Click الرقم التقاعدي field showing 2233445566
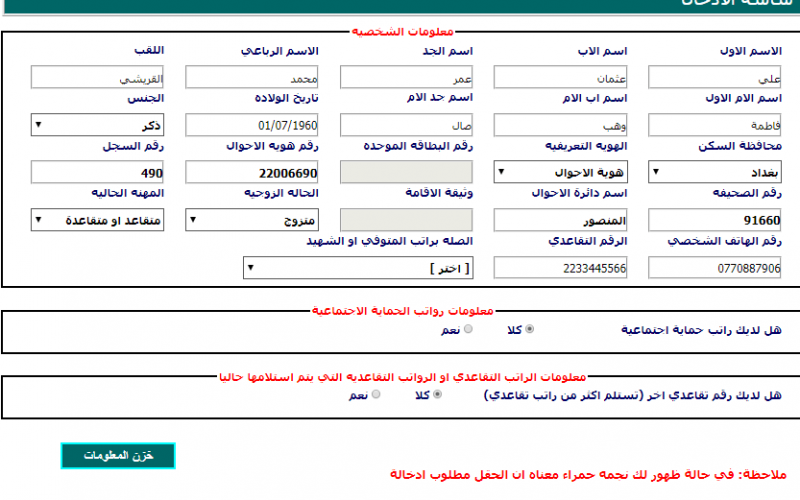 pyautogui.click(x=560, y=268)
